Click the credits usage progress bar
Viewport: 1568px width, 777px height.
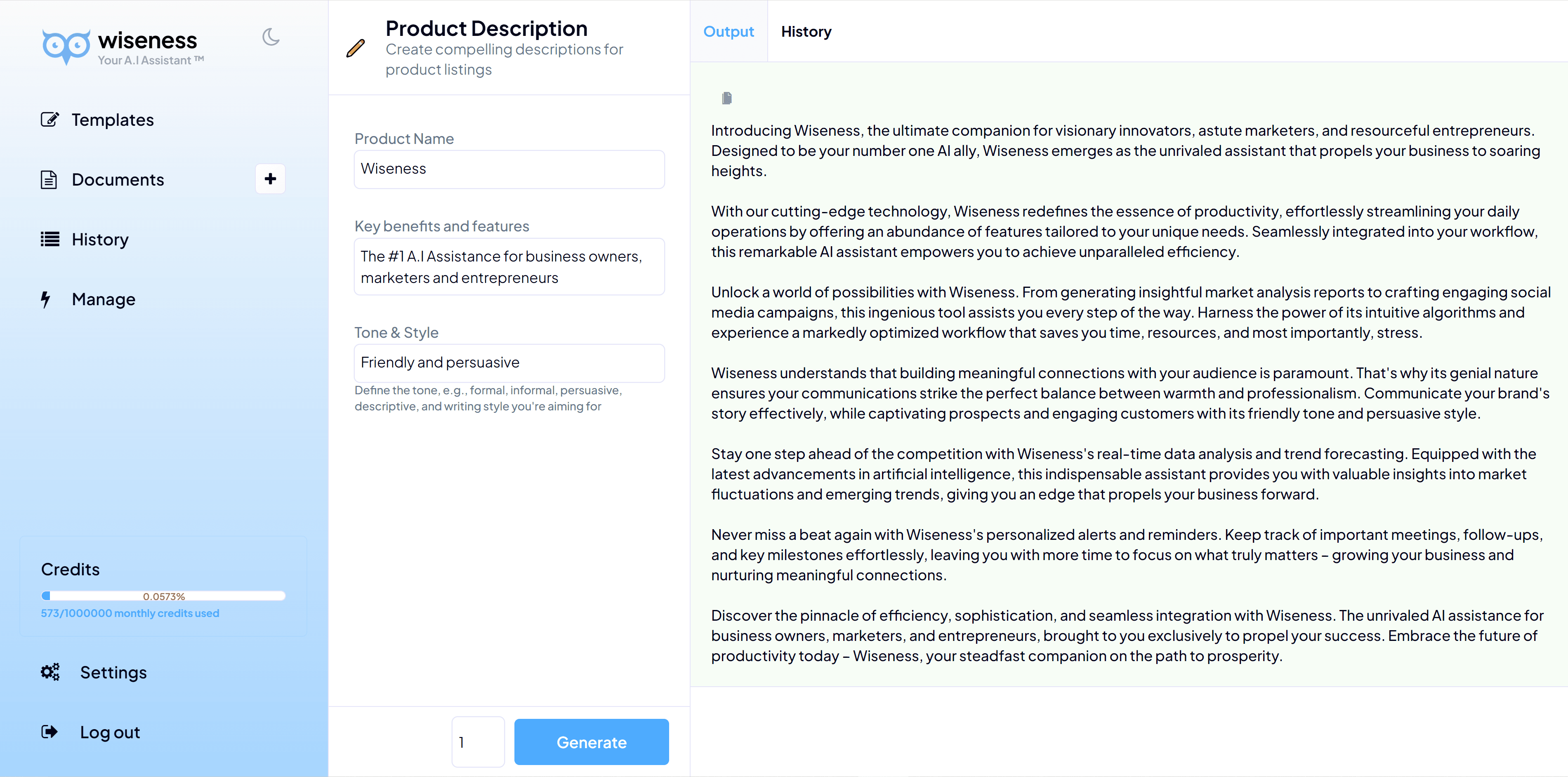[x=163, y=596]
